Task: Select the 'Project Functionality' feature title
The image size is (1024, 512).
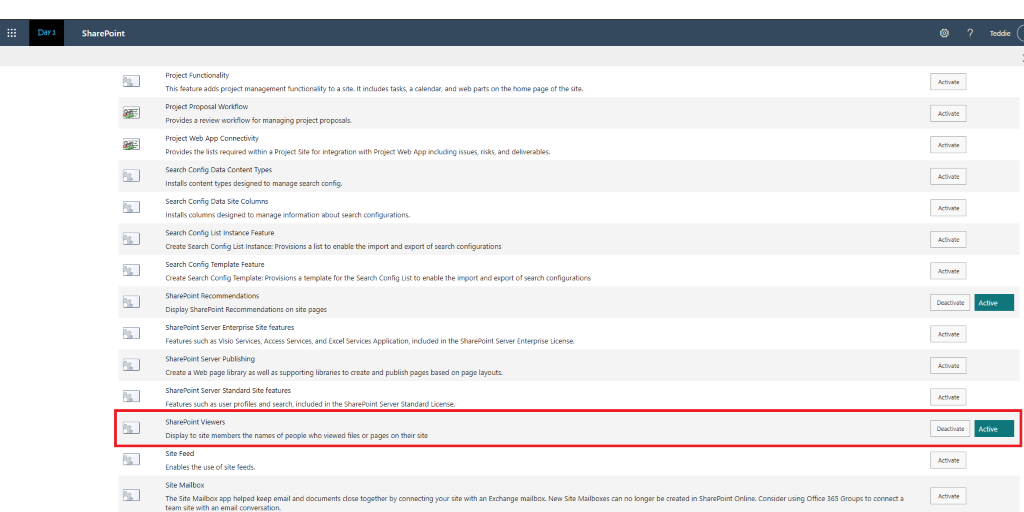Action: point(197,76)
